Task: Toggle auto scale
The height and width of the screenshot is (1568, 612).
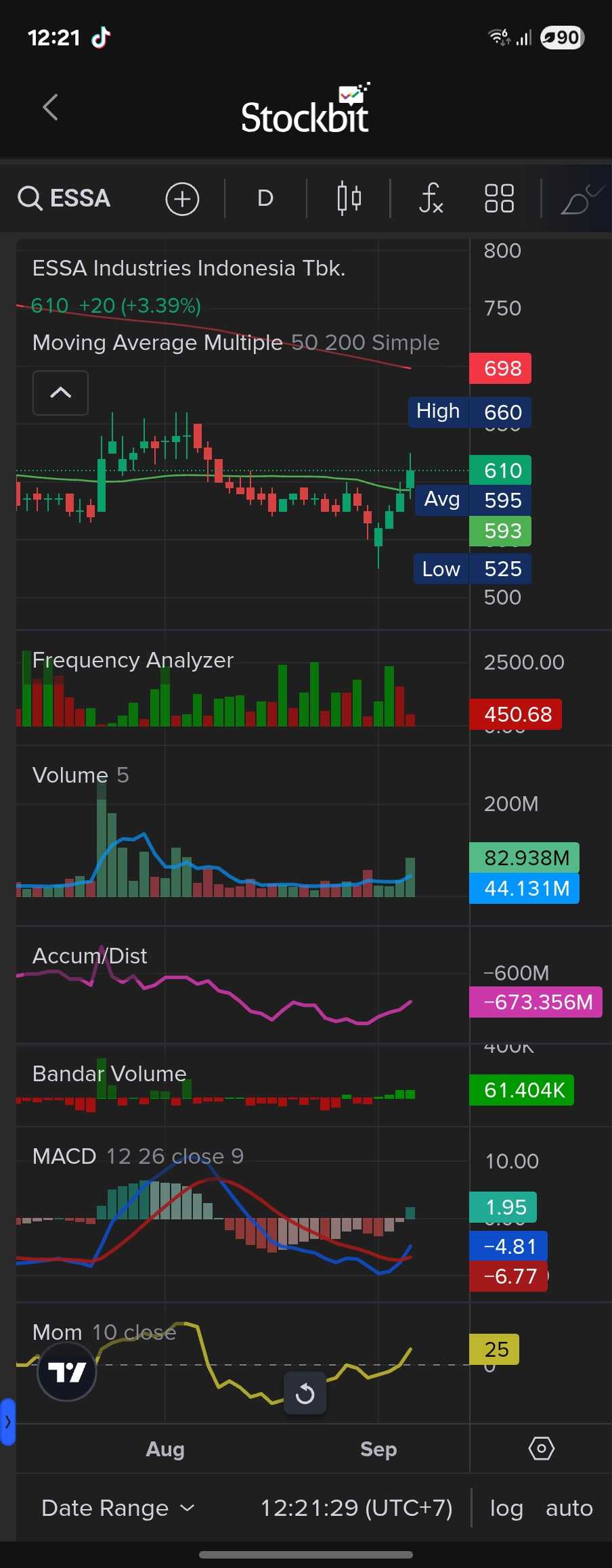Action: point(569,1508)
